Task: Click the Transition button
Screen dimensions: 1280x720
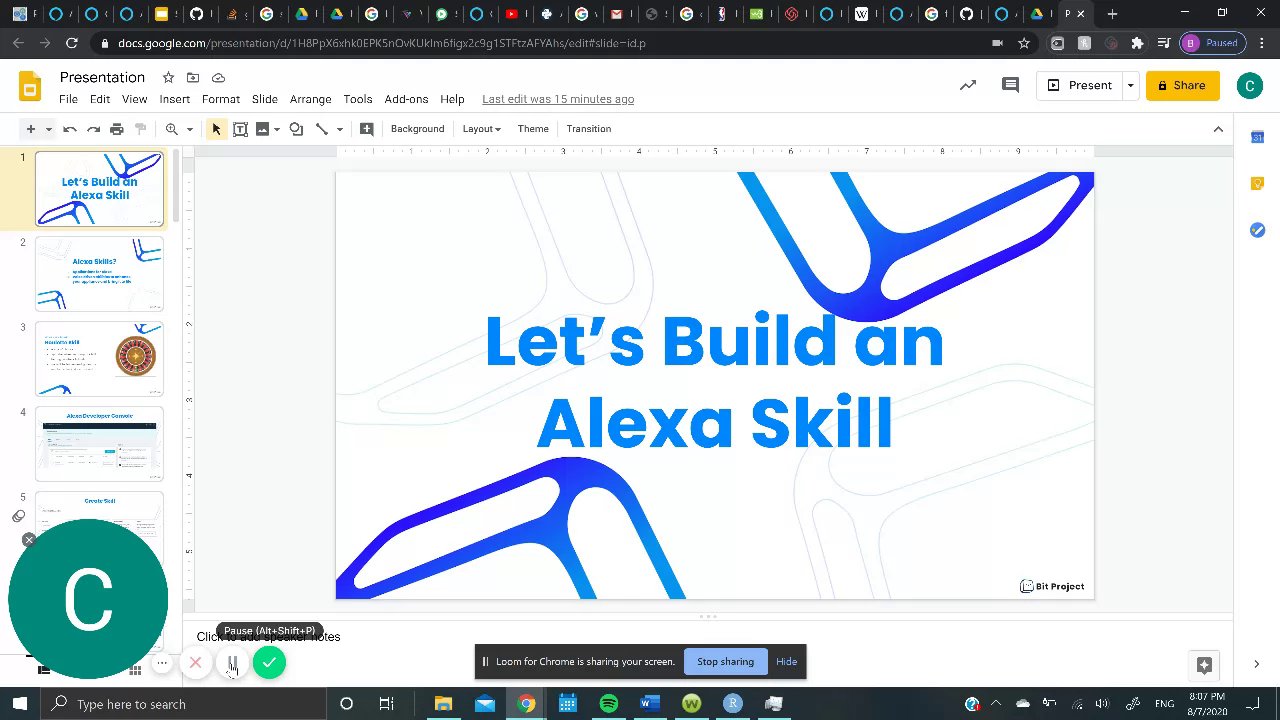Action: pyautogui.click(x=588, y=129)
